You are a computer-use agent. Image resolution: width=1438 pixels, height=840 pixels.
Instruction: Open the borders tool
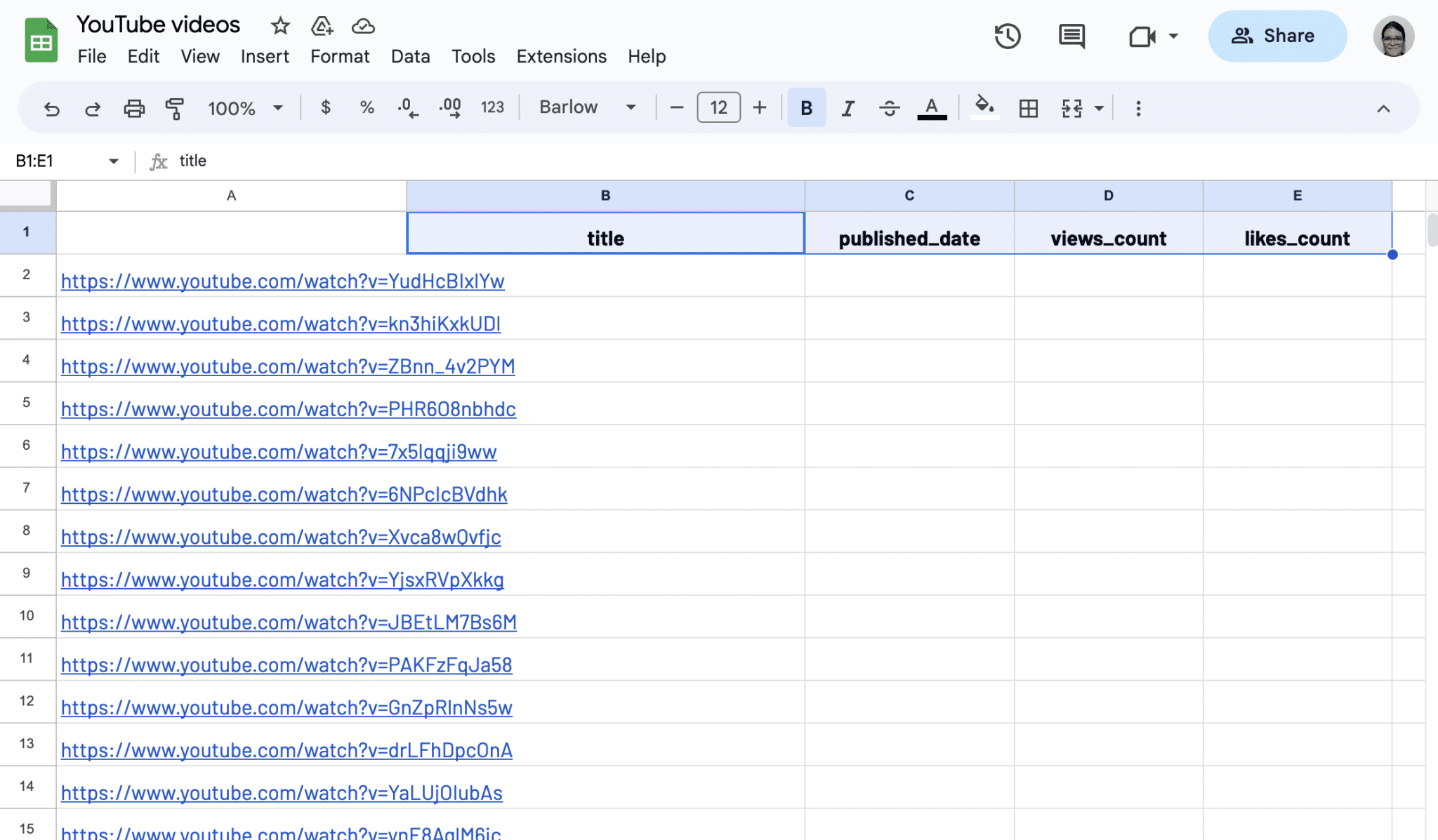(x=1027, y=108)
